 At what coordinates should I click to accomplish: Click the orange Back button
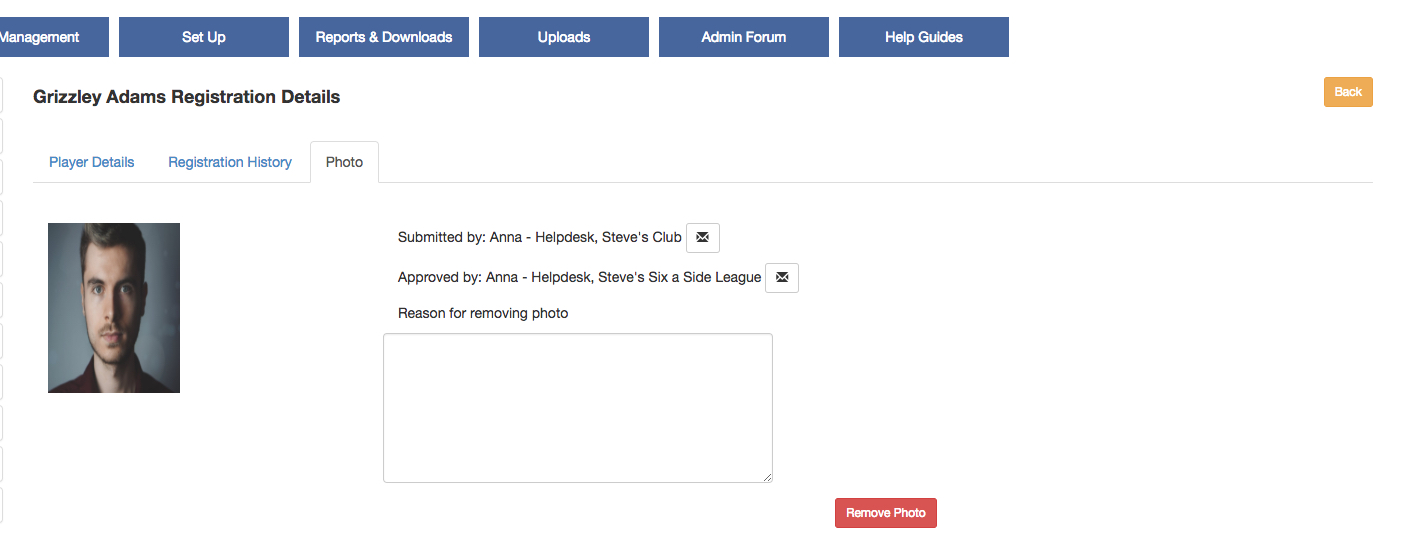[x=1348, y=92]
